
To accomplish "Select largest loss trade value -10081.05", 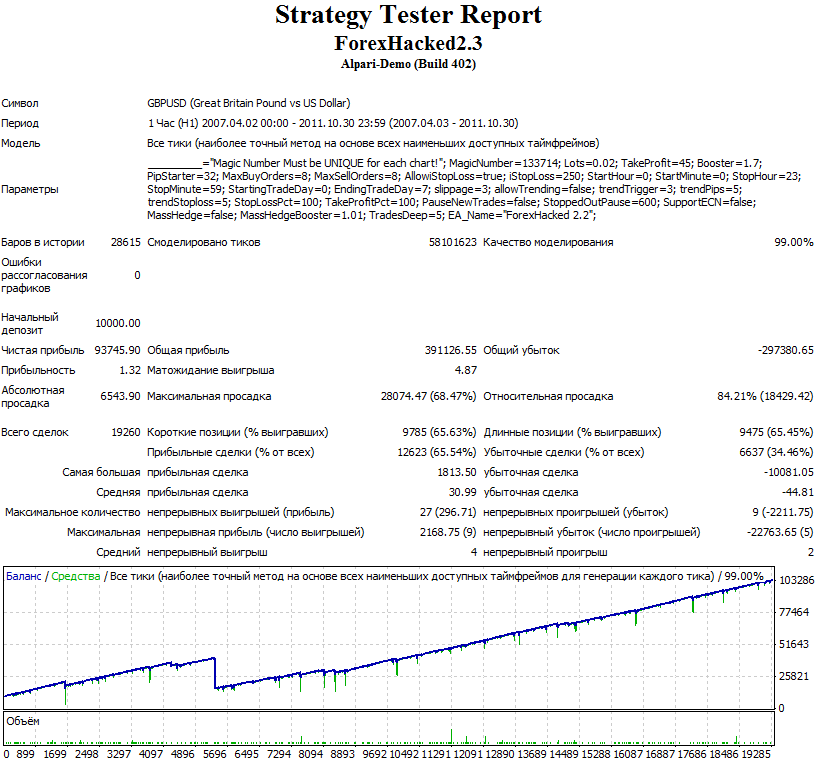I will click(x=789, y=472).
